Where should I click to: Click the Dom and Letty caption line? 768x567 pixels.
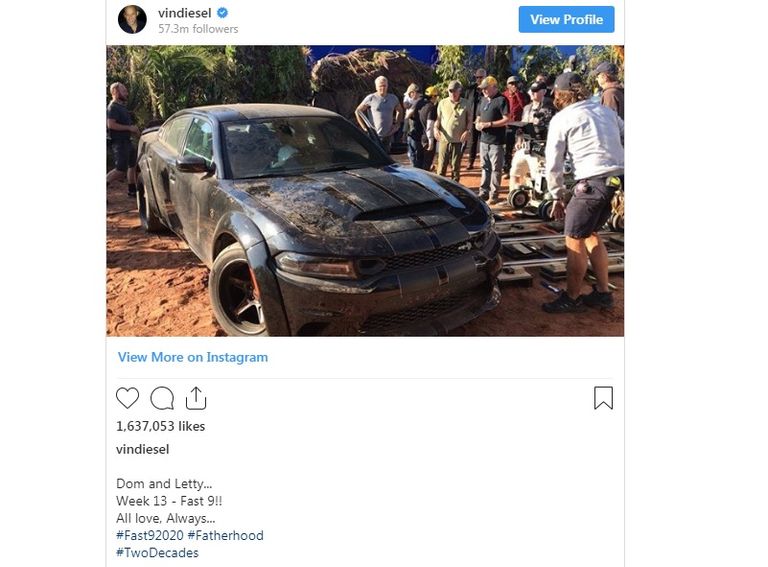[x=164, y=484]
